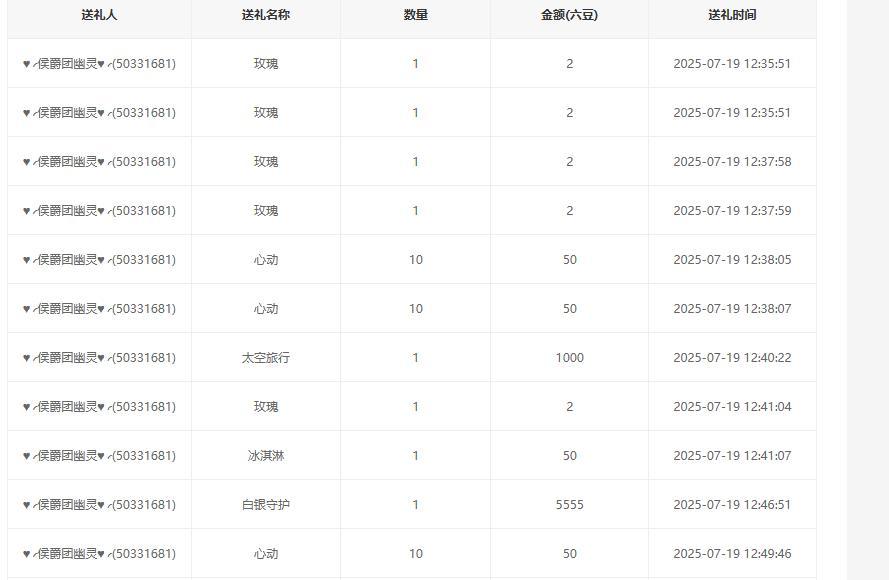Click amount 50 in the 12:41:07 row
The width and height of the screenshot is (889, 580).
pos(569,456)
